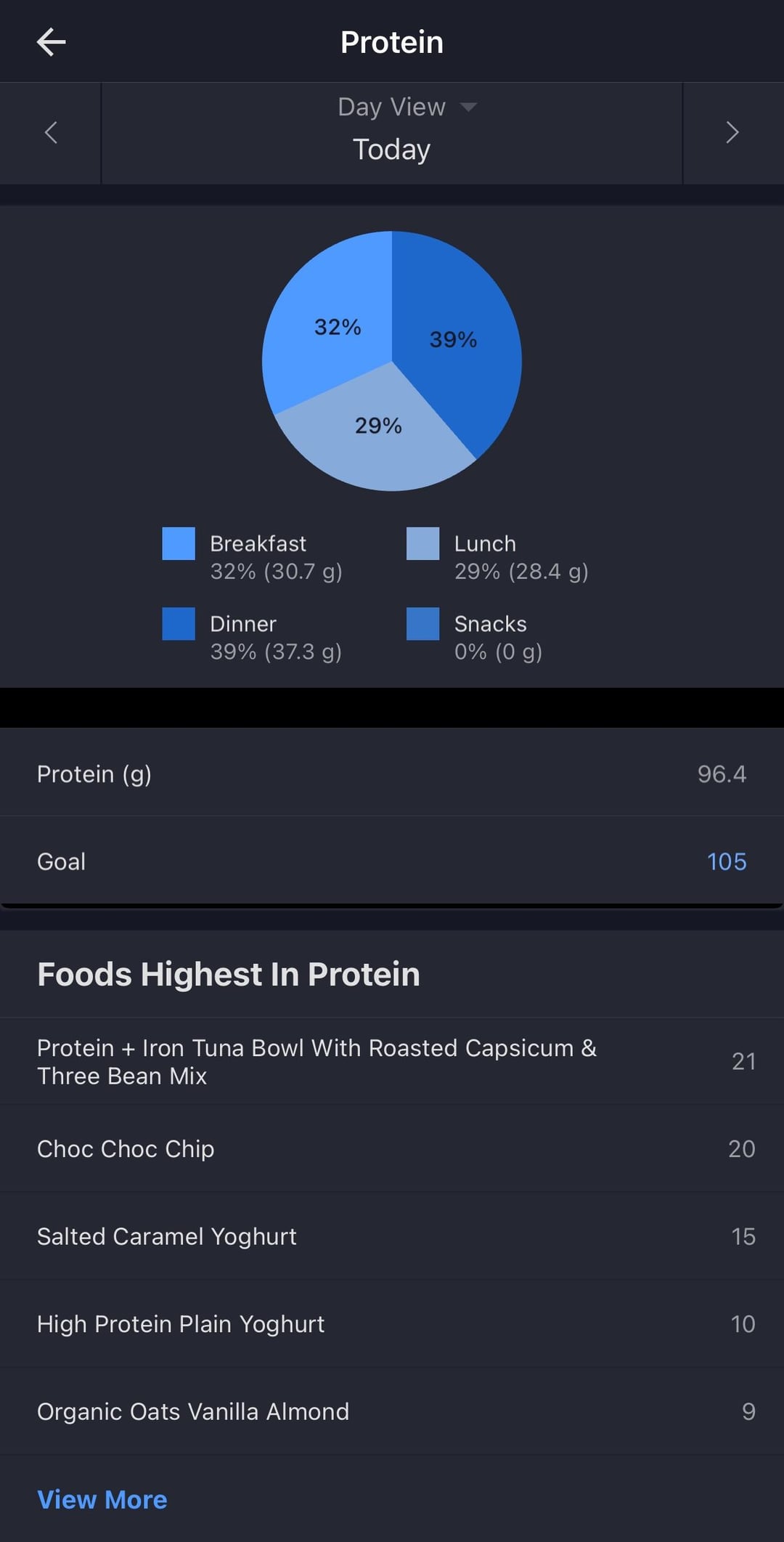Viewport: 784px width, 1542px height.
Task: Edit the protein goal value 105
Action: pos(726,861)
